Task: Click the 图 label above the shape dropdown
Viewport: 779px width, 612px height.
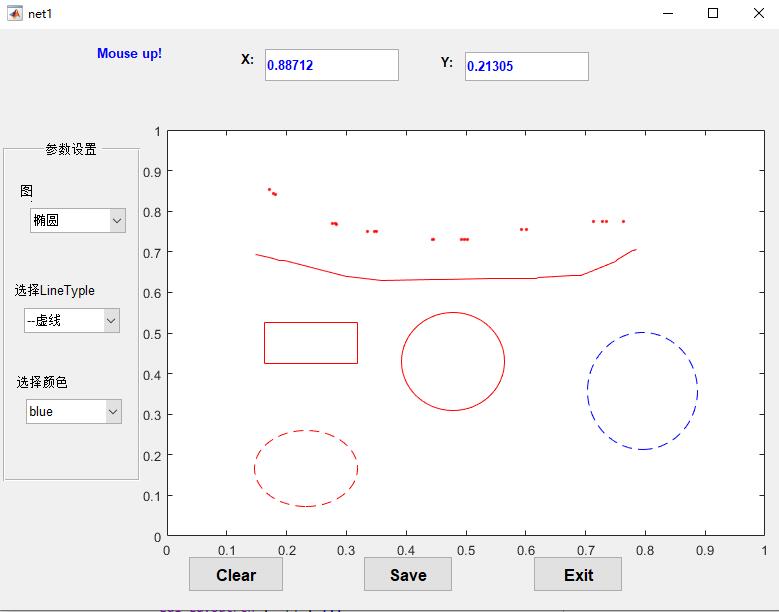Action: point(26,191)
